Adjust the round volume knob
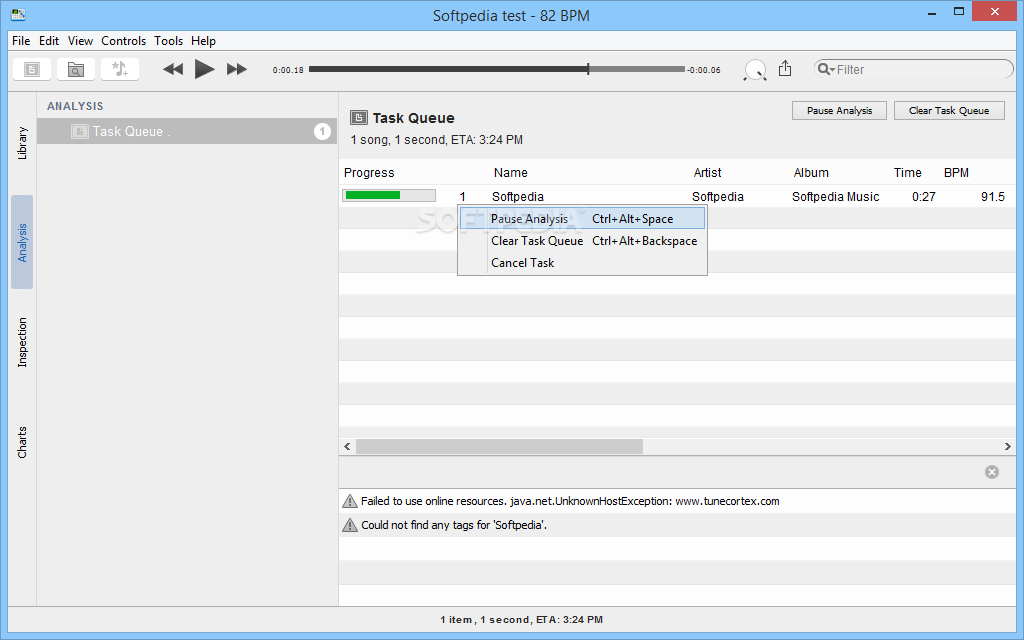Image resolution: width=1024 pixels, height=640 pixels. (756, 69)
